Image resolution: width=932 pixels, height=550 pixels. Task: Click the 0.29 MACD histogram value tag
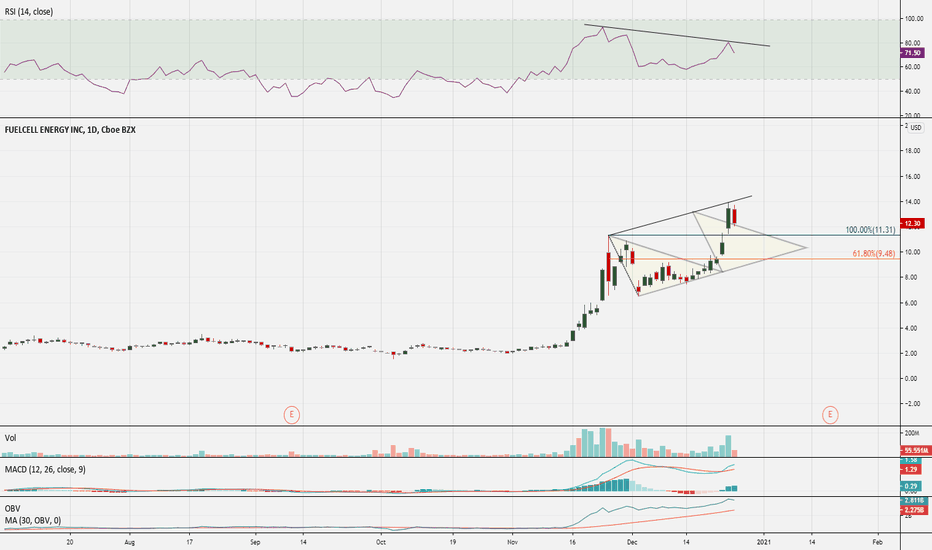pos(911,486)
